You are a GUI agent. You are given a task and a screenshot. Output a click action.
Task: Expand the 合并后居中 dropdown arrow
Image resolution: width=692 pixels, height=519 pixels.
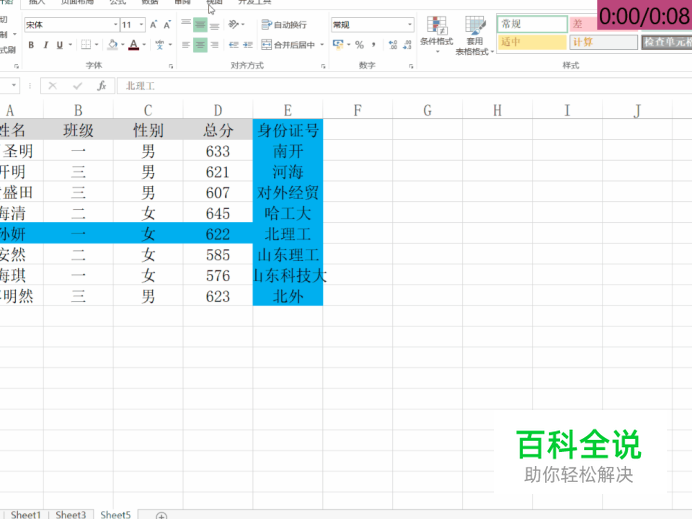click(x=322, y=45)
